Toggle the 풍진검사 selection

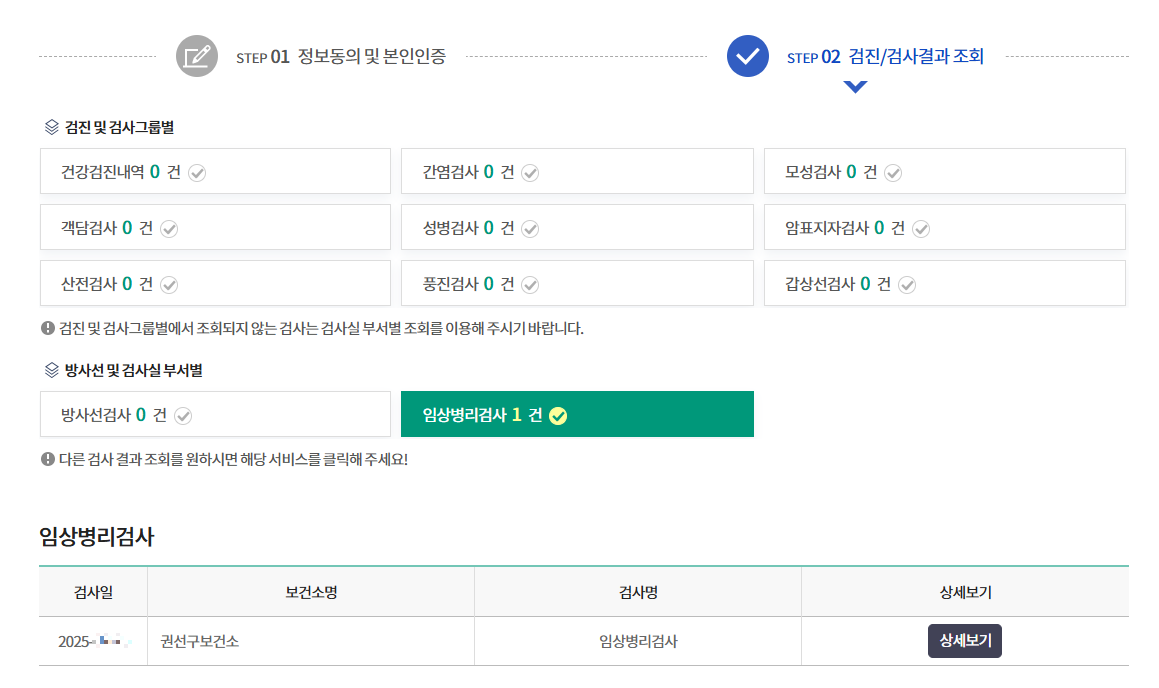click(x=577, y=283)
